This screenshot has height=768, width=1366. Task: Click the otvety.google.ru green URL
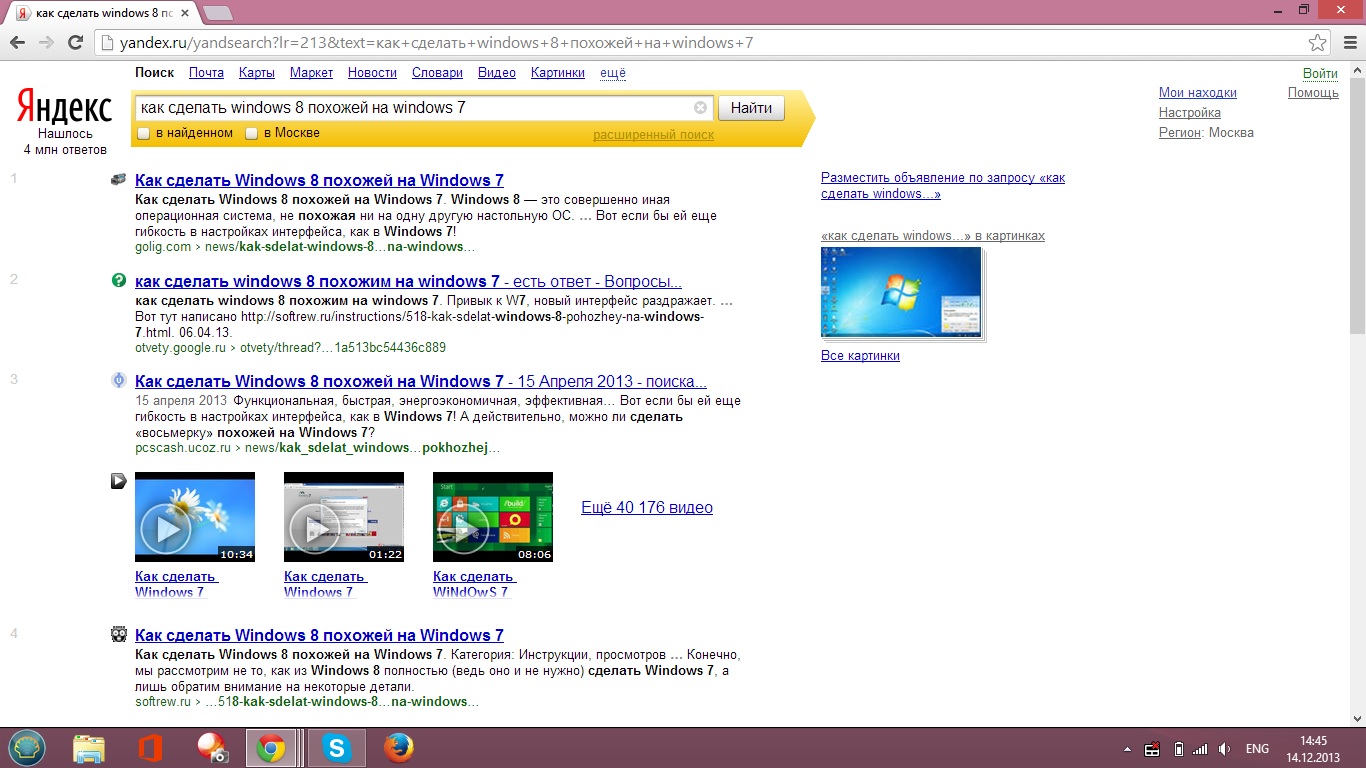[x=290, y=348]
